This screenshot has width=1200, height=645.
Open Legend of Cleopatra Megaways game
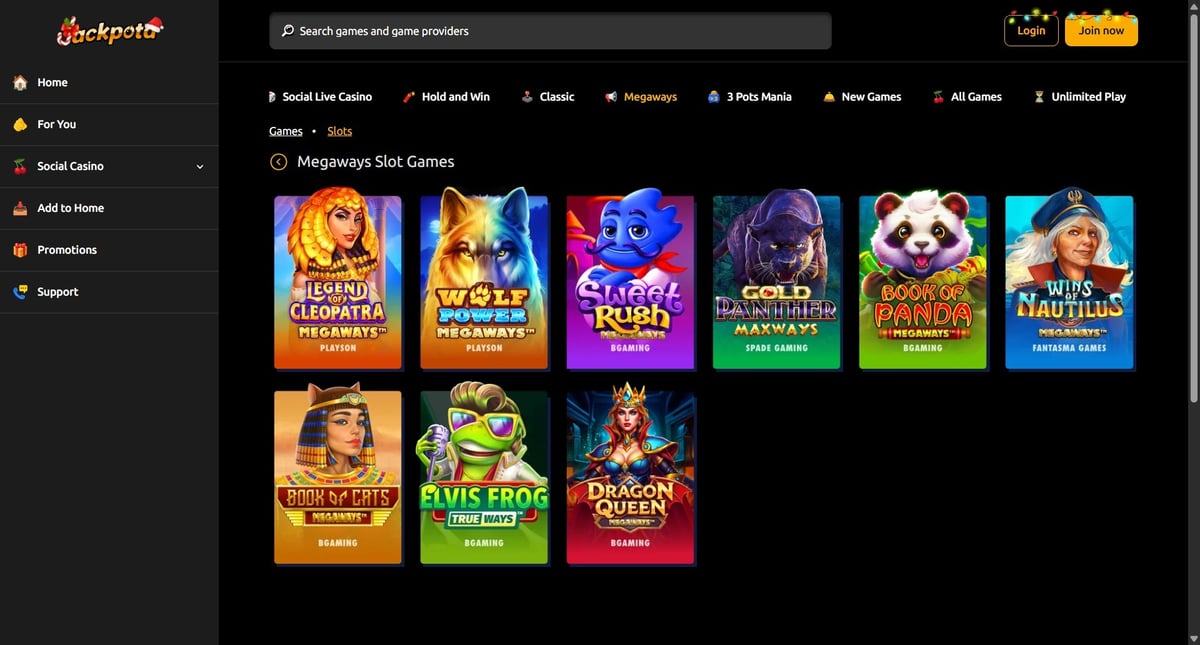338,282
